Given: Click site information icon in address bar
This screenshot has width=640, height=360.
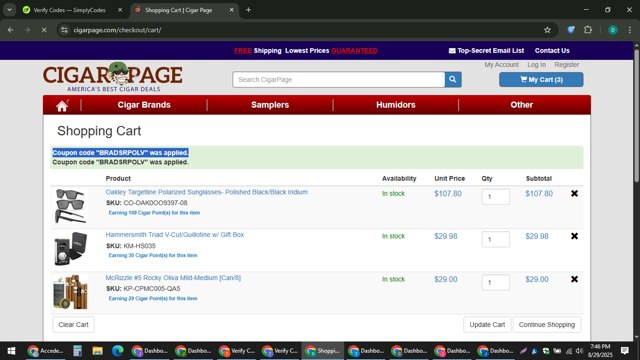Looking at the screenshot, I should coord(64,30).
